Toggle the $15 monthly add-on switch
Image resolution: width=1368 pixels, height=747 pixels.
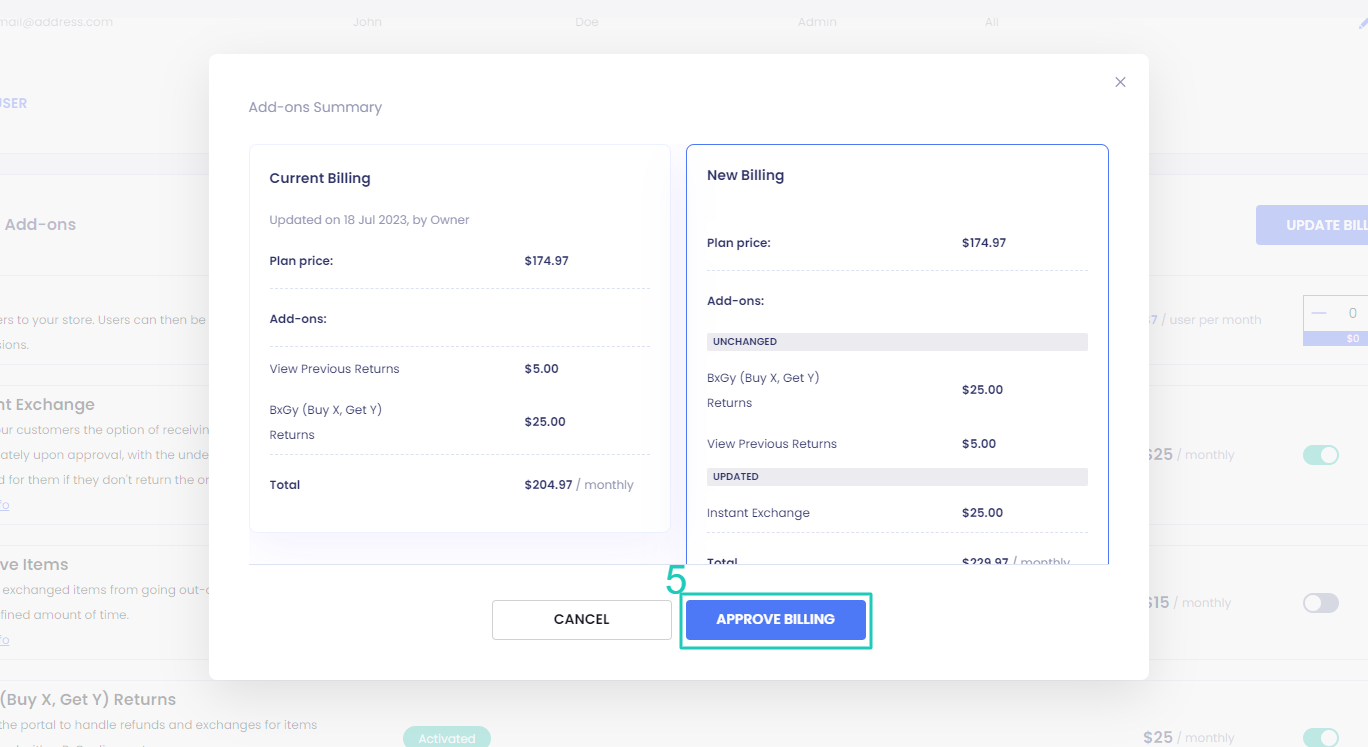pyautogui.click(x=1320, y=603)
